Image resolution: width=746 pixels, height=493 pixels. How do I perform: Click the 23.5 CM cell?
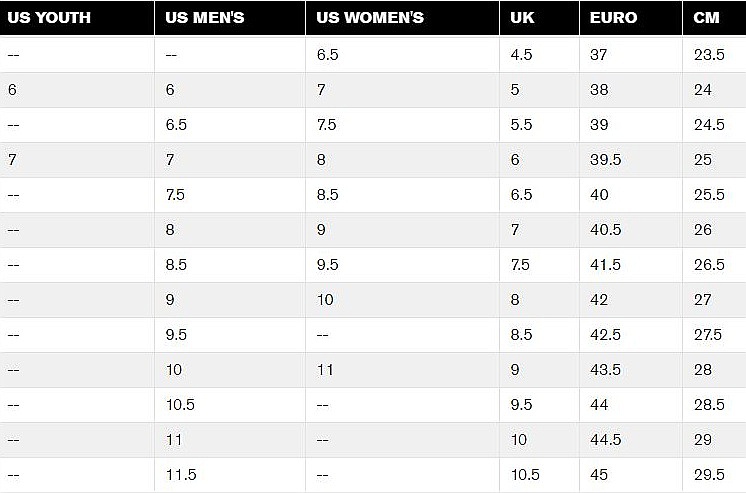708,55
